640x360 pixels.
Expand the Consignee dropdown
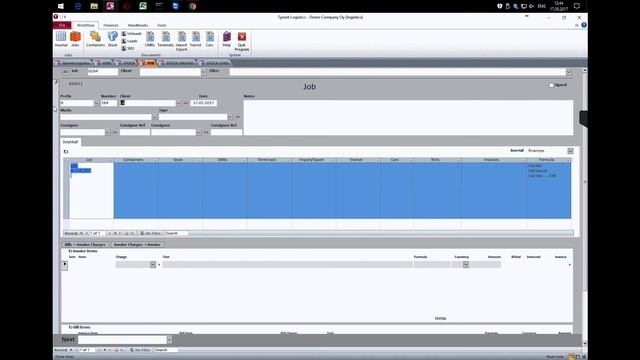coord(199,132)
